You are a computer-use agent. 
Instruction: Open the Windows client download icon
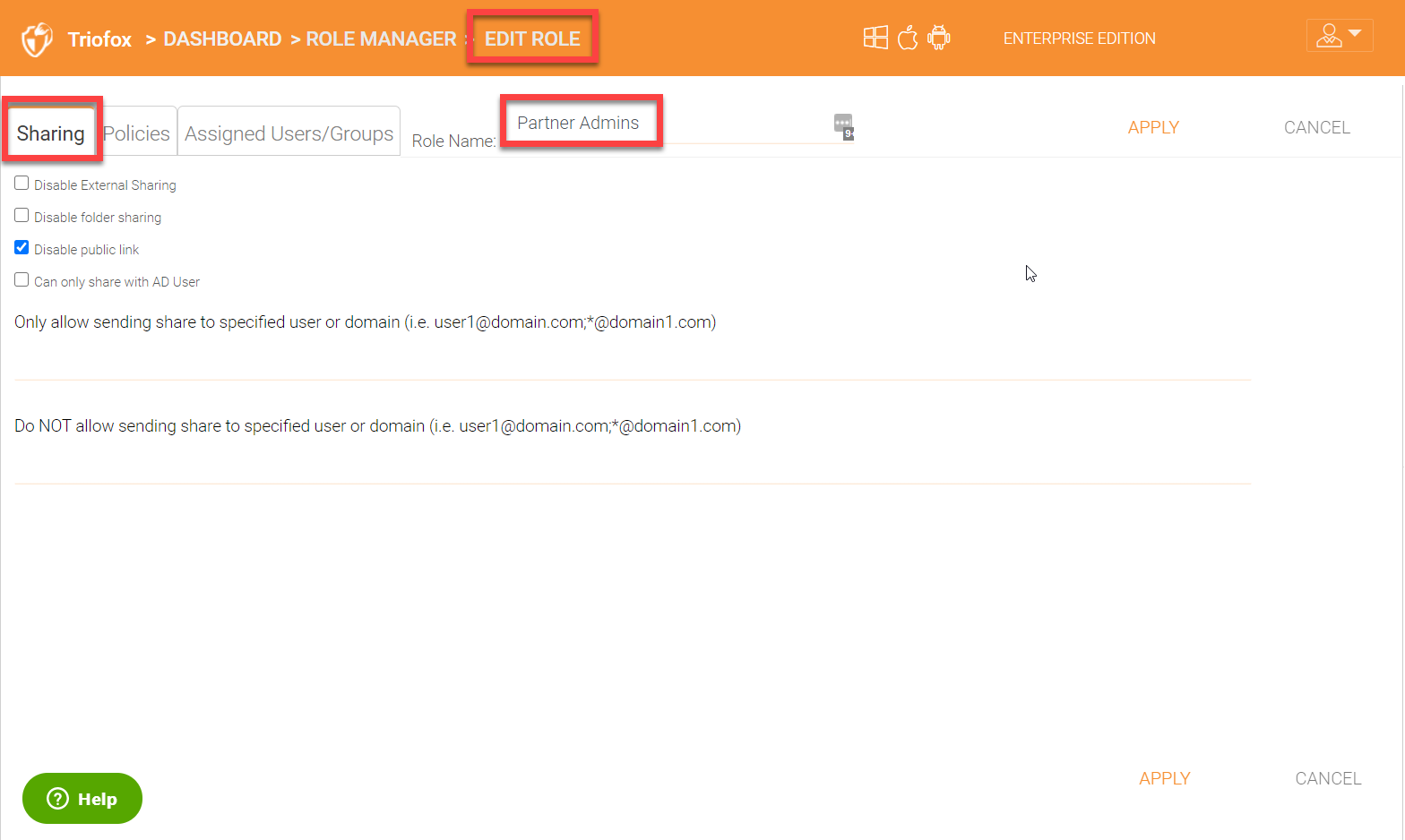(875, 38)
